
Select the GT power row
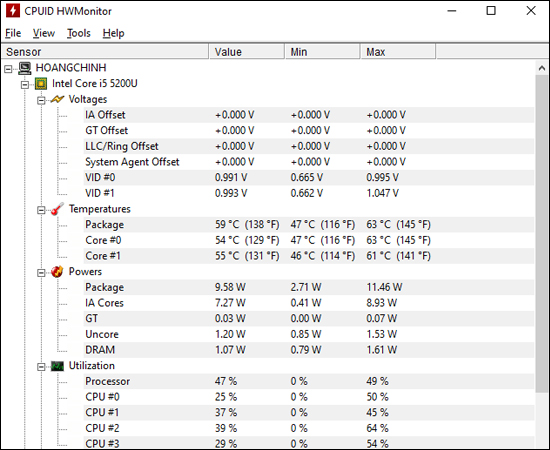click(309, 318)
